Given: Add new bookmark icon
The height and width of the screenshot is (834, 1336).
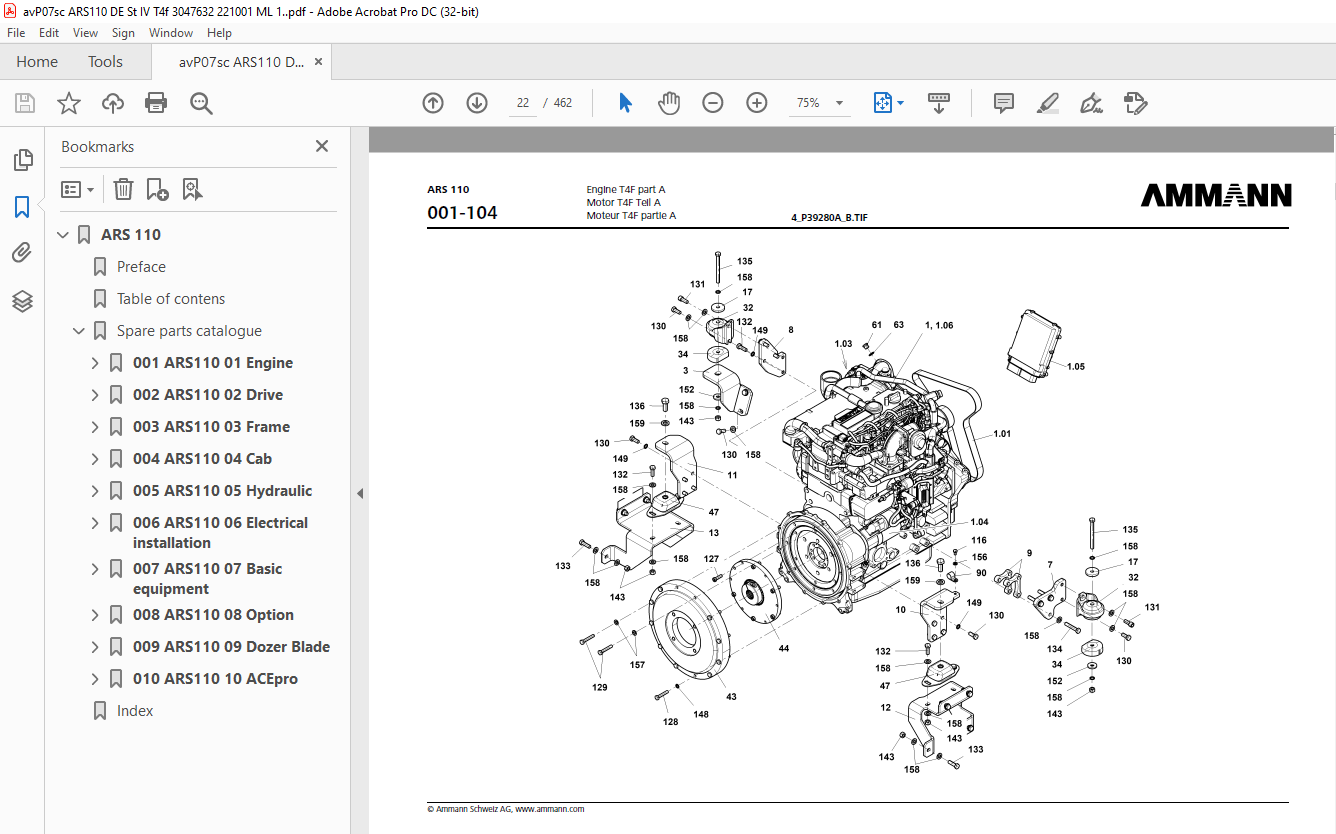Looking at the screenshot, I should 157,189.
